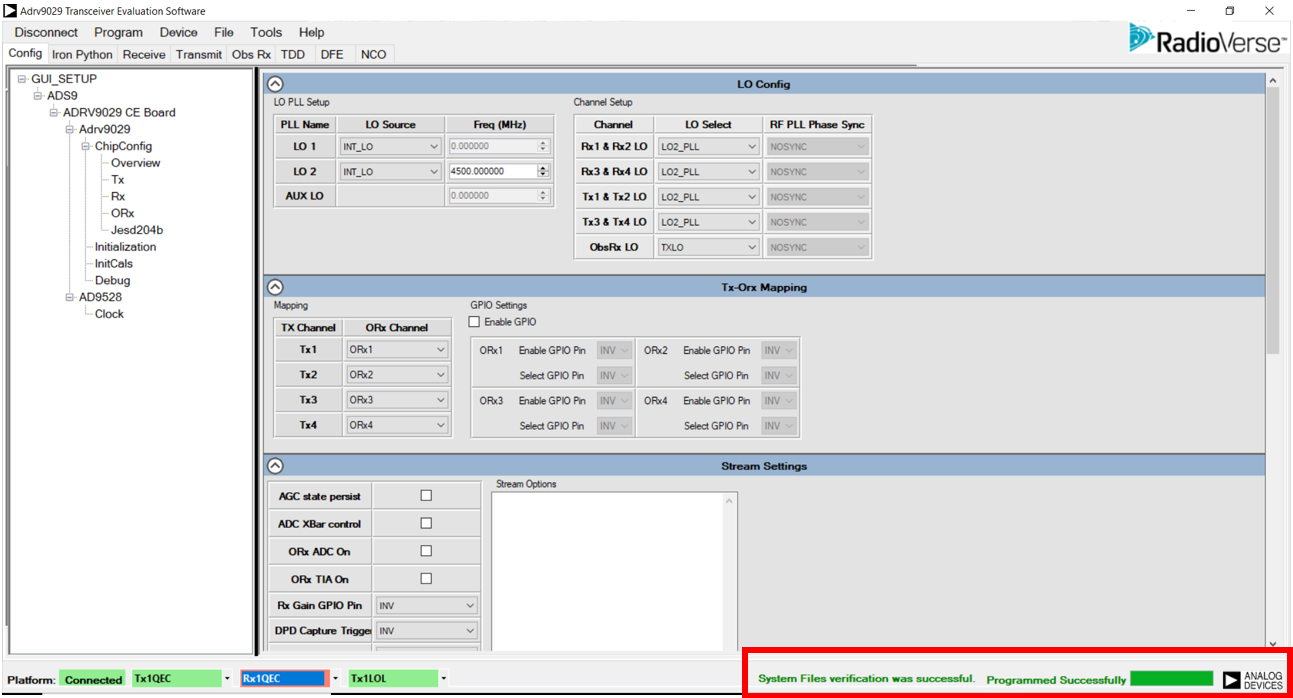Select the Tx tree node

pos(118,180)
